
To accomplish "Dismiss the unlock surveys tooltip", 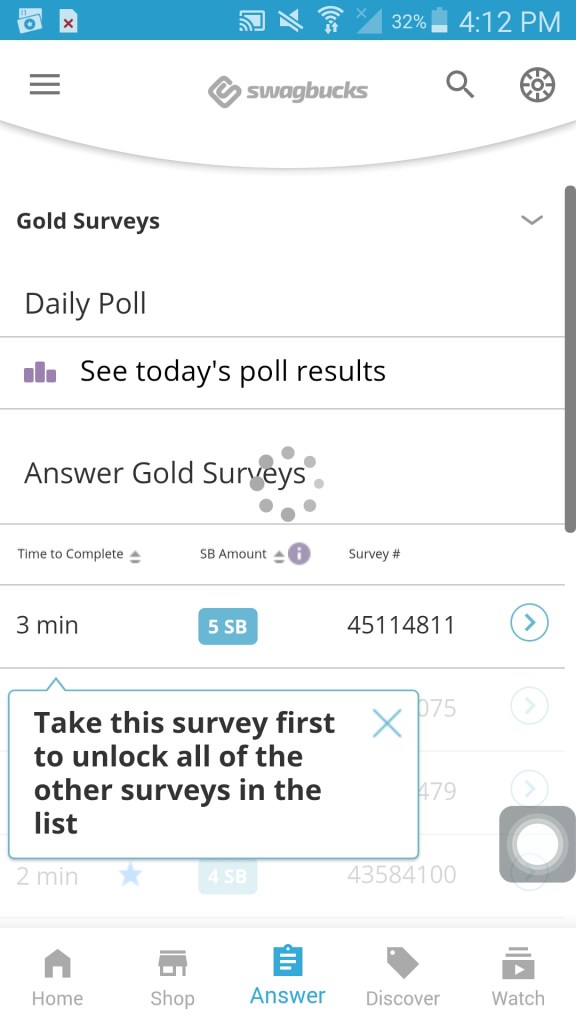I will (388, 723).
